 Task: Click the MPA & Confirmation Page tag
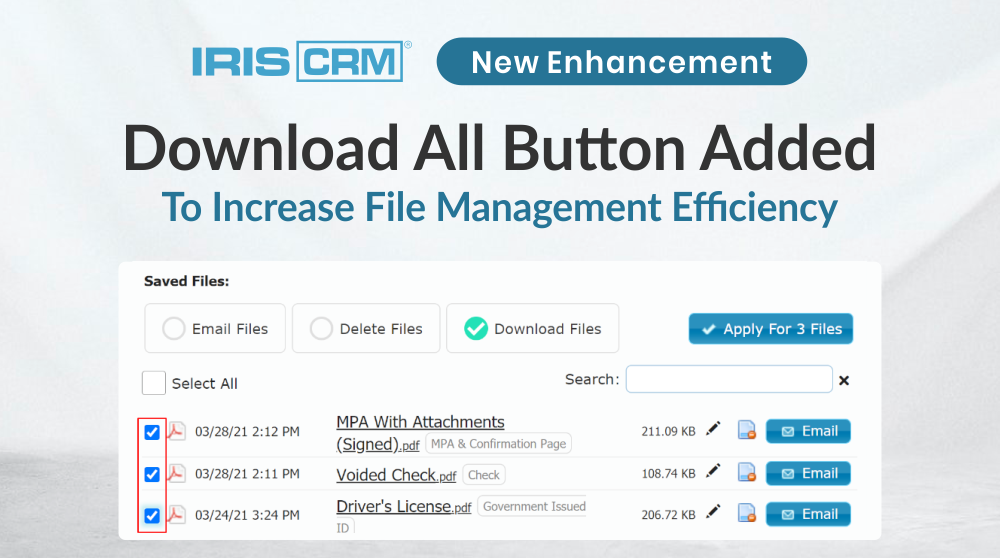pos(498,444)
